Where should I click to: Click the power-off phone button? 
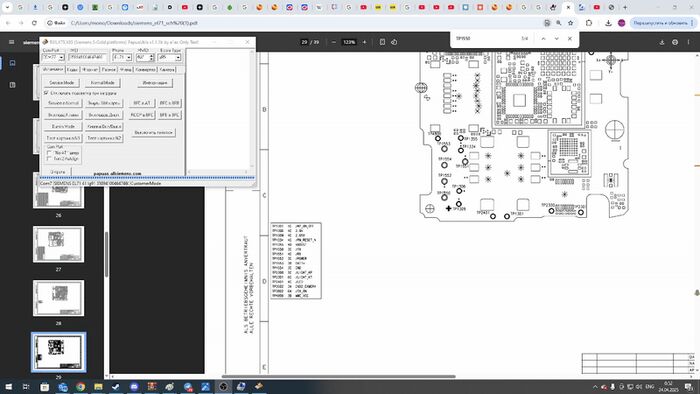tap(154, 133)
